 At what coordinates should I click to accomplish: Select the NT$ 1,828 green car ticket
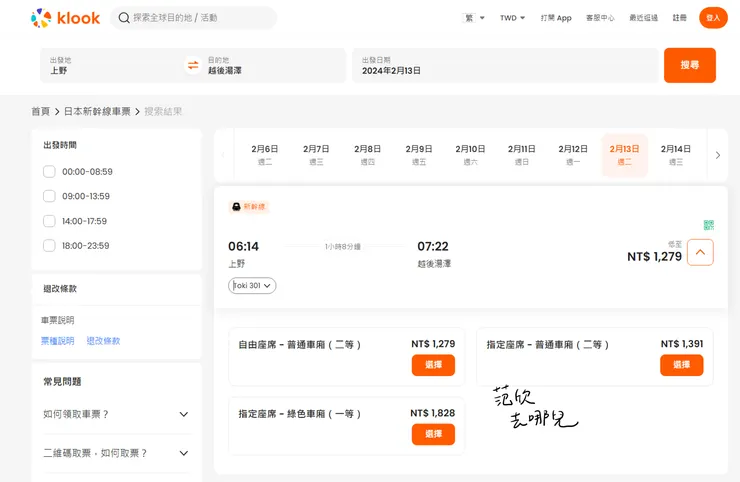pos(433,434)
